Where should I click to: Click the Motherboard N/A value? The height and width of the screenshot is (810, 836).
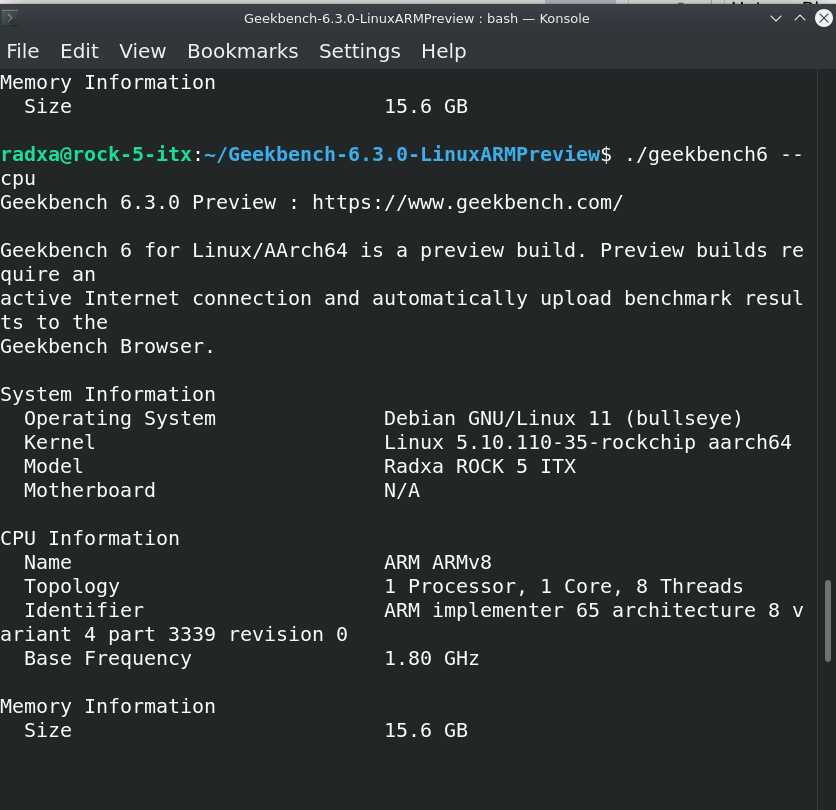402,491
